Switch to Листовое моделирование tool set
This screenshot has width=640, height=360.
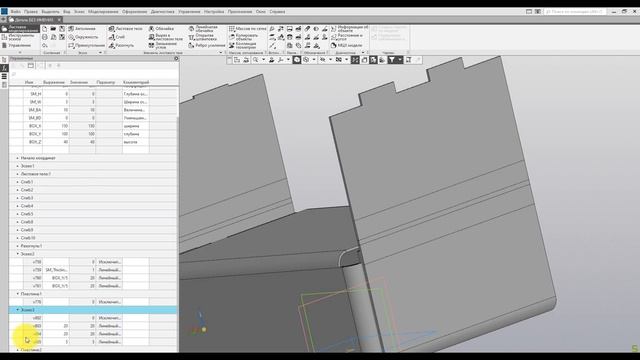[20, 29]
